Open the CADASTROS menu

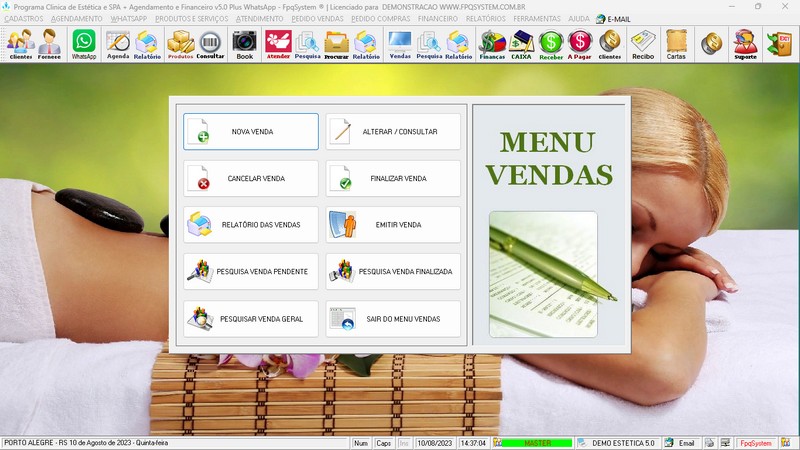pos(24,19)
